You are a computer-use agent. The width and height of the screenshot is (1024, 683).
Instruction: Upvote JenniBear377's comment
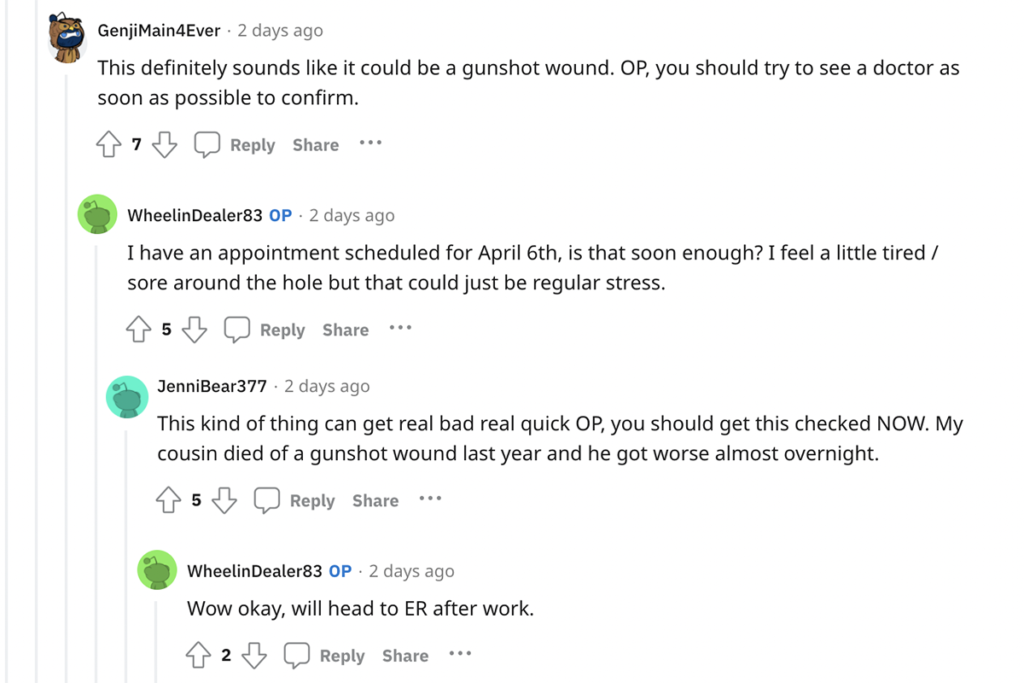pyautogui.click(x=168, y=500)
